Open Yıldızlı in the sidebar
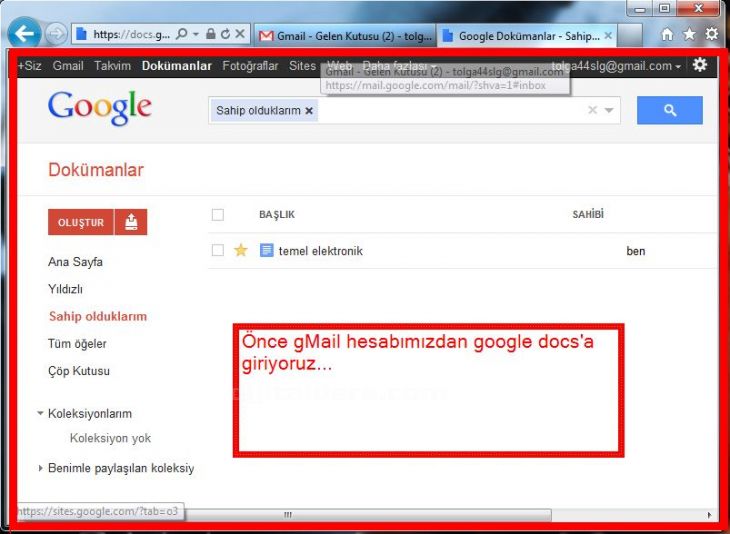The image size is (730, 534). 65,289
